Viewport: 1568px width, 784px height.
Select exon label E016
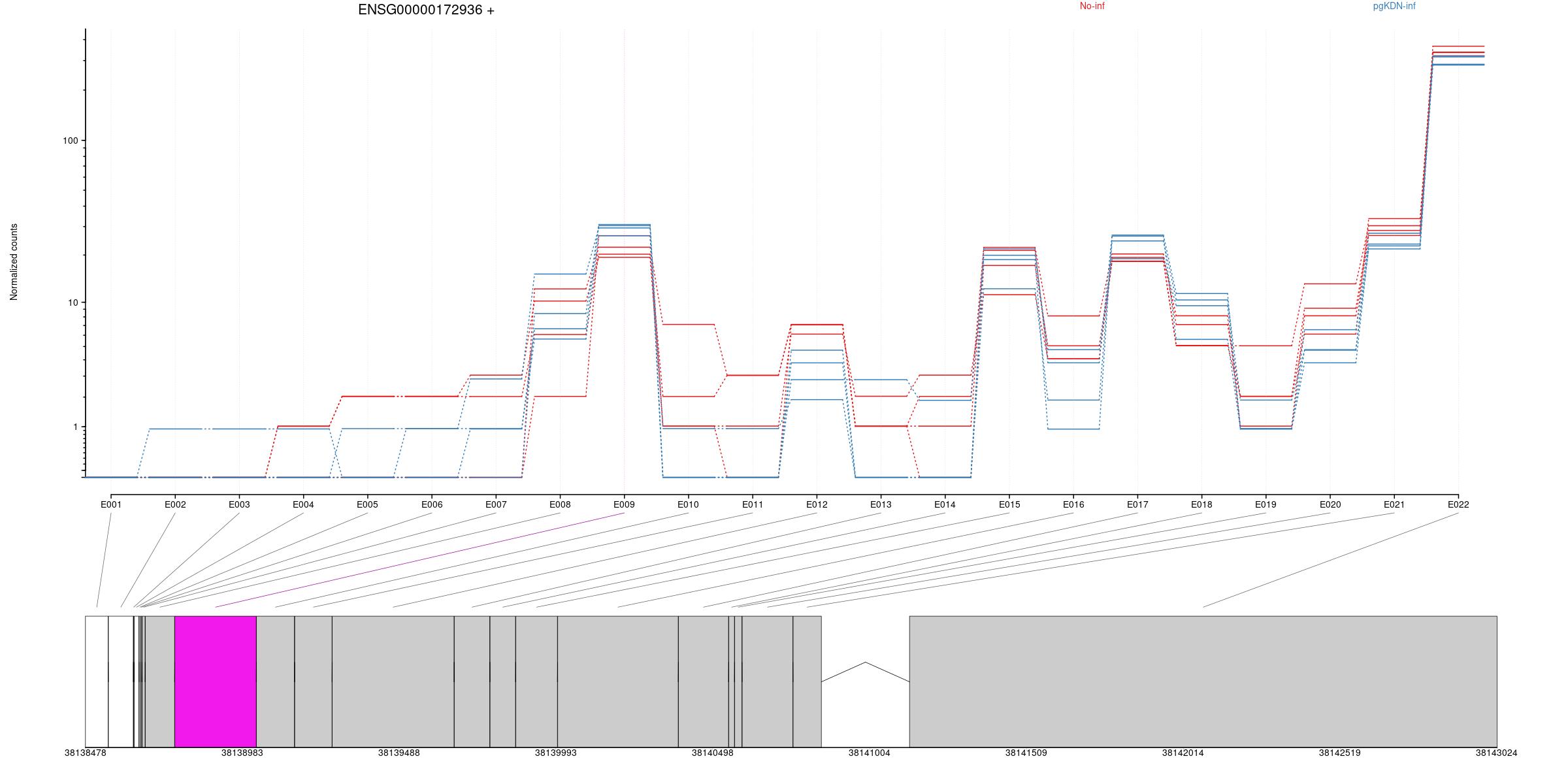coord(1073,504)
